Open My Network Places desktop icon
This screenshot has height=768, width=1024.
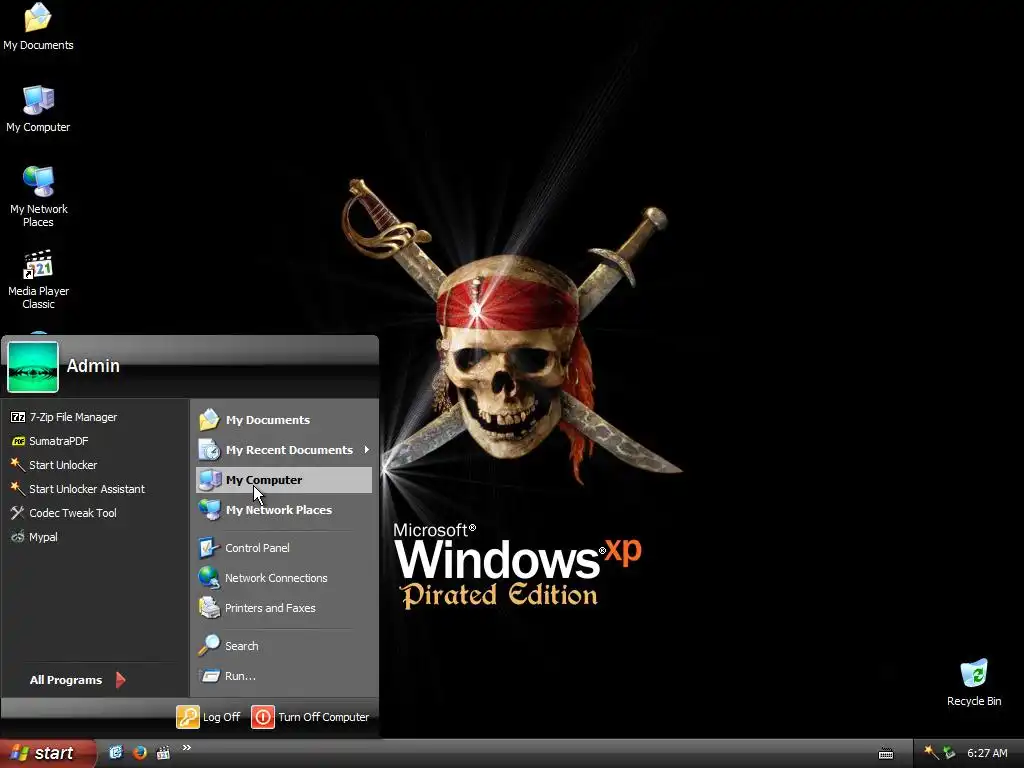[38, 196]
